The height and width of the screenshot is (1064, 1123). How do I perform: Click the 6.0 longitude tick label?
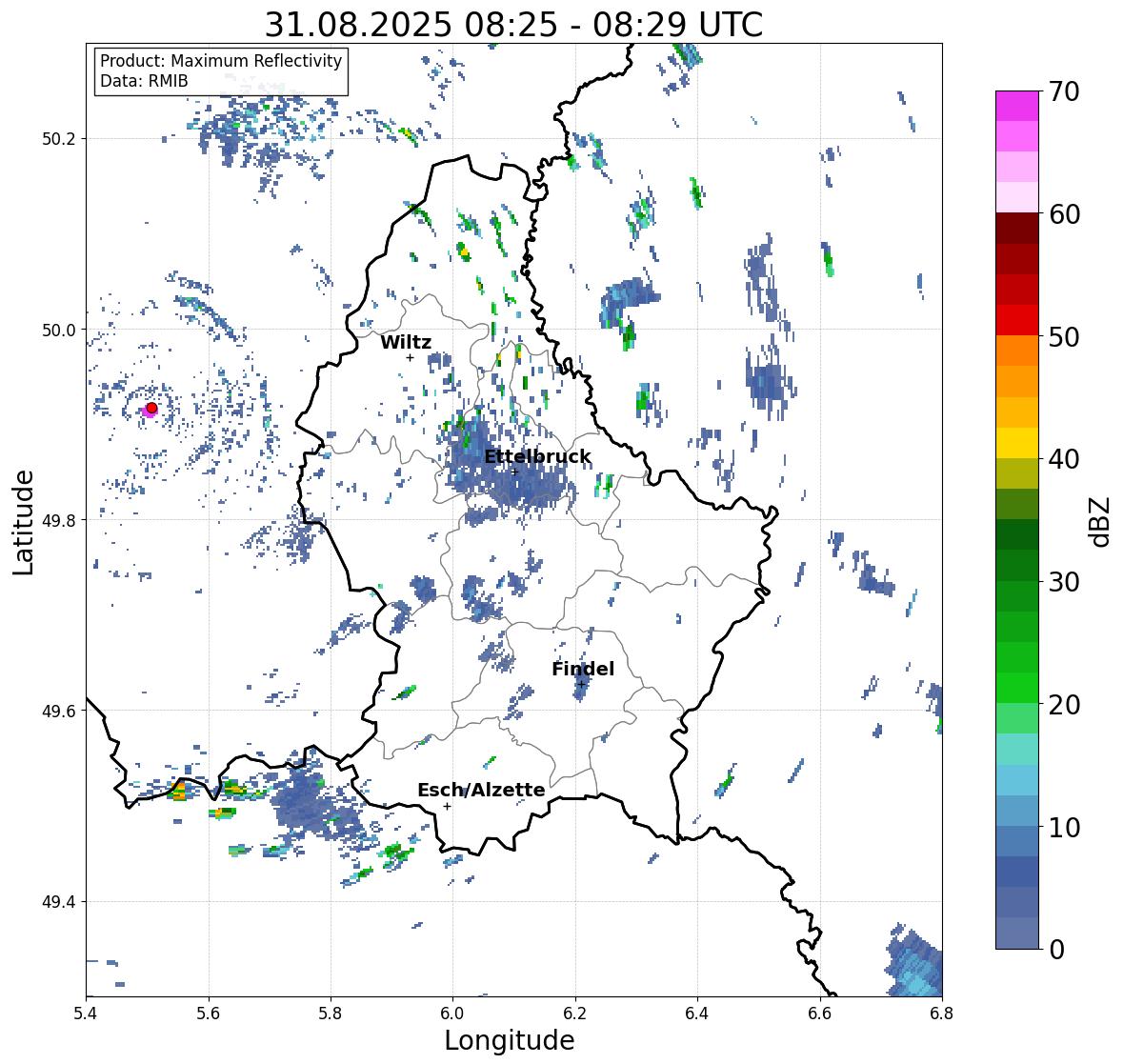(452, 1014)
